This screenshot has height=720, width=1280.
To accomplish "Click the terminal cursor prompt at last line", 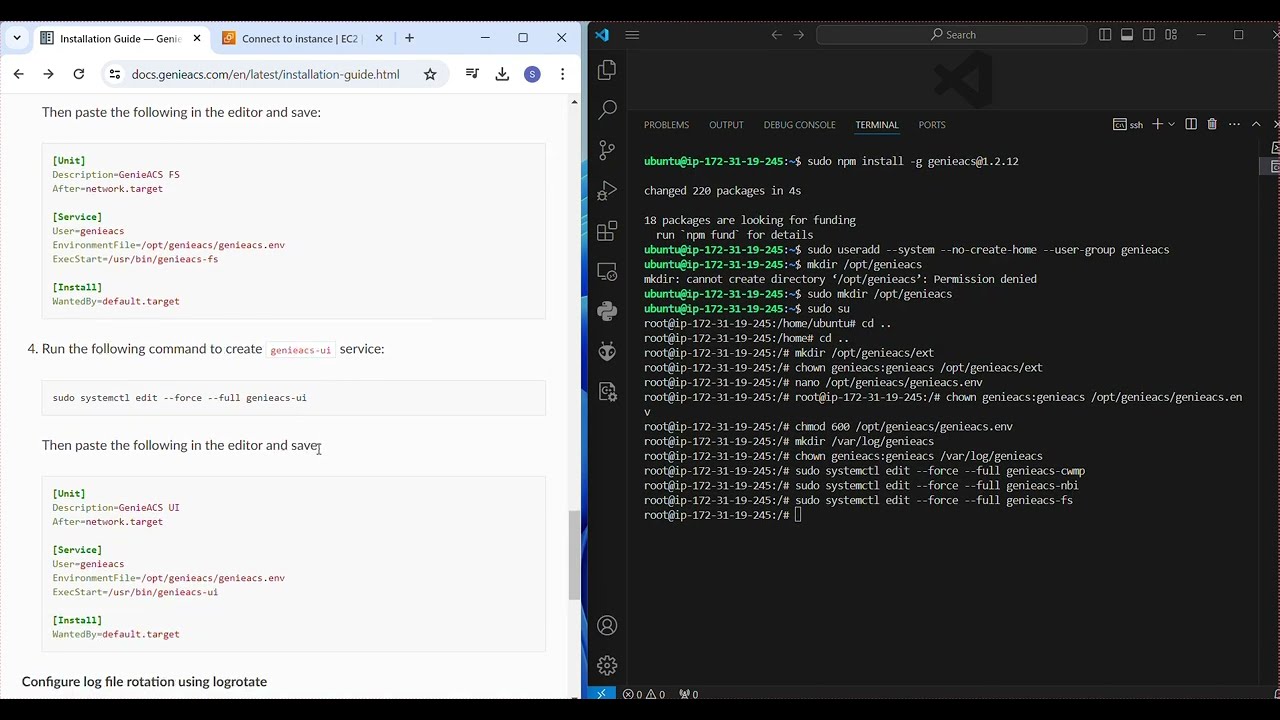I will click(798, 515).
